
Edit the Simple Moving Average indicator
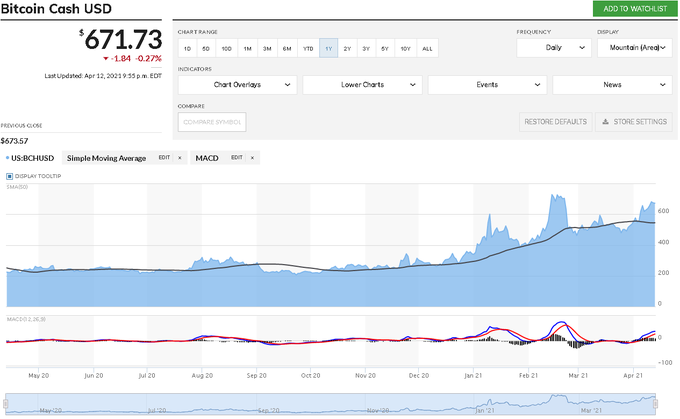pyautogui.click(x=164, y=158)
